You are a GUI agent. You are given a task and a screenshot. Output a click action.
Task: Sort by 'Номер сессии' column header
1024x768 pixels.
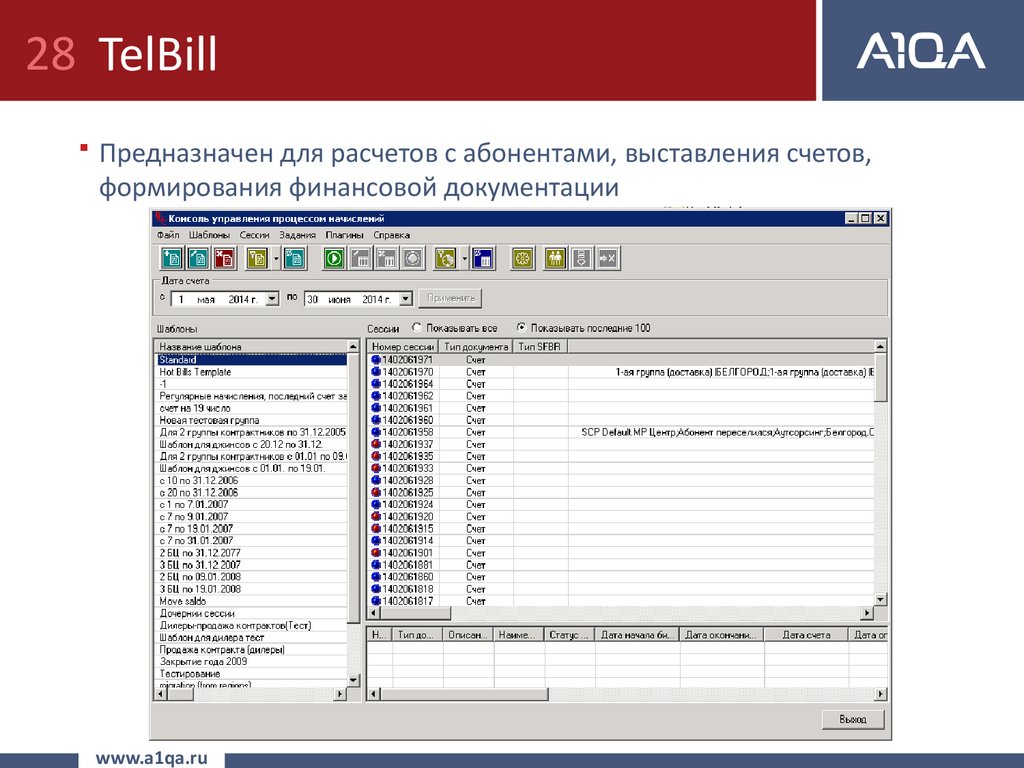tap(402, 347)
